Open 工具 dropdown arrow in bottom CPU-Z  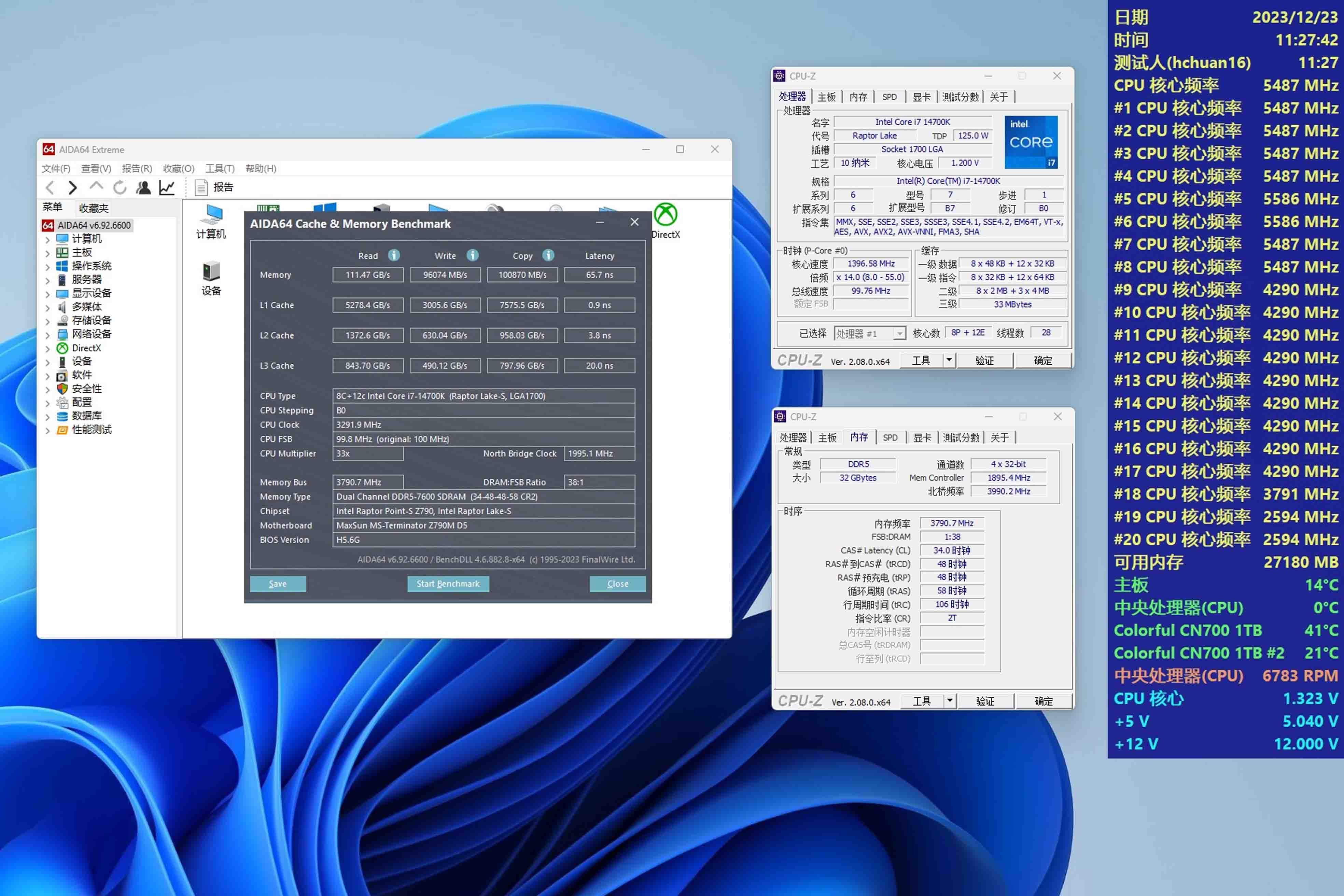[x=949, y=701]
